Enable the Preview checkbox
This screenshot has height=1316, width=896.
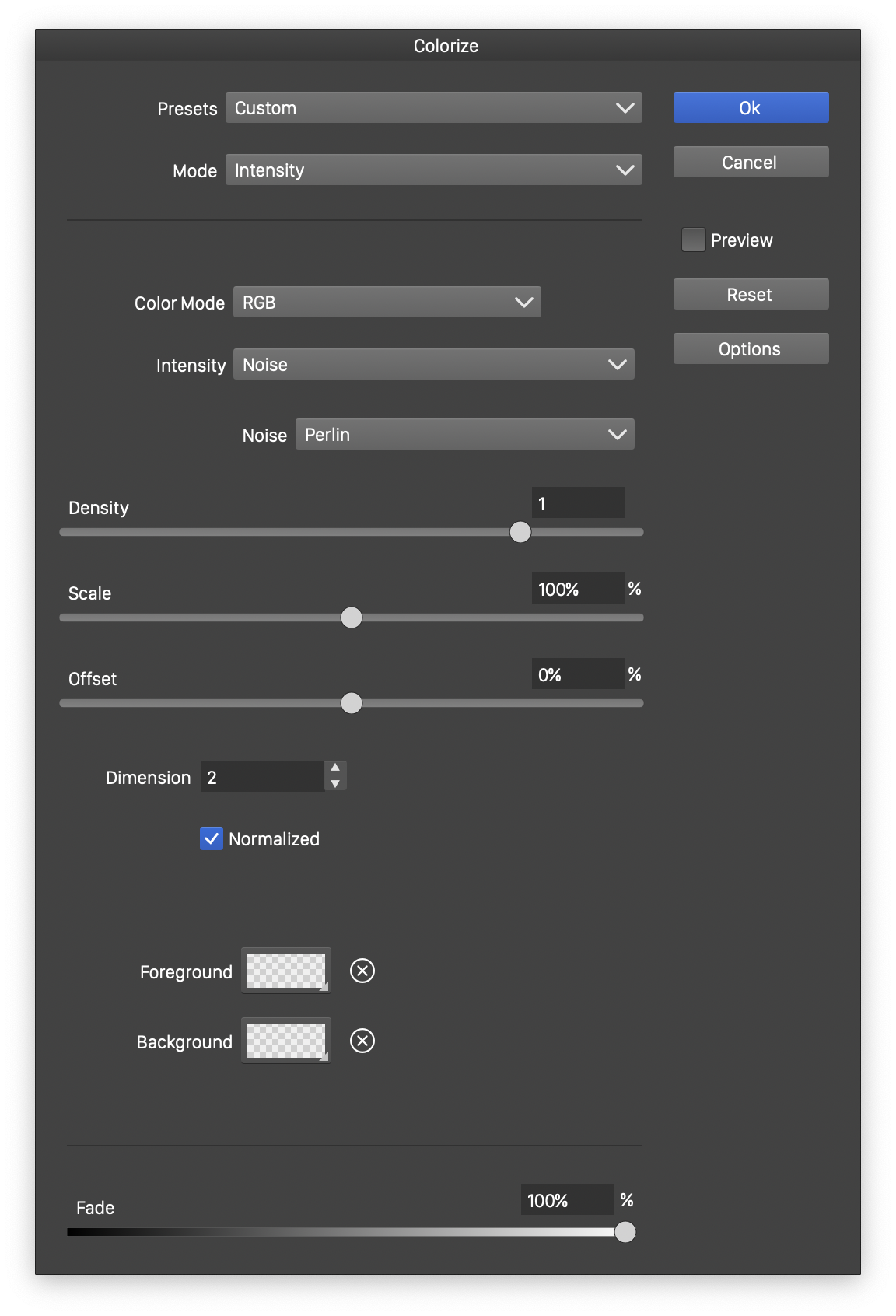point(693,240)
